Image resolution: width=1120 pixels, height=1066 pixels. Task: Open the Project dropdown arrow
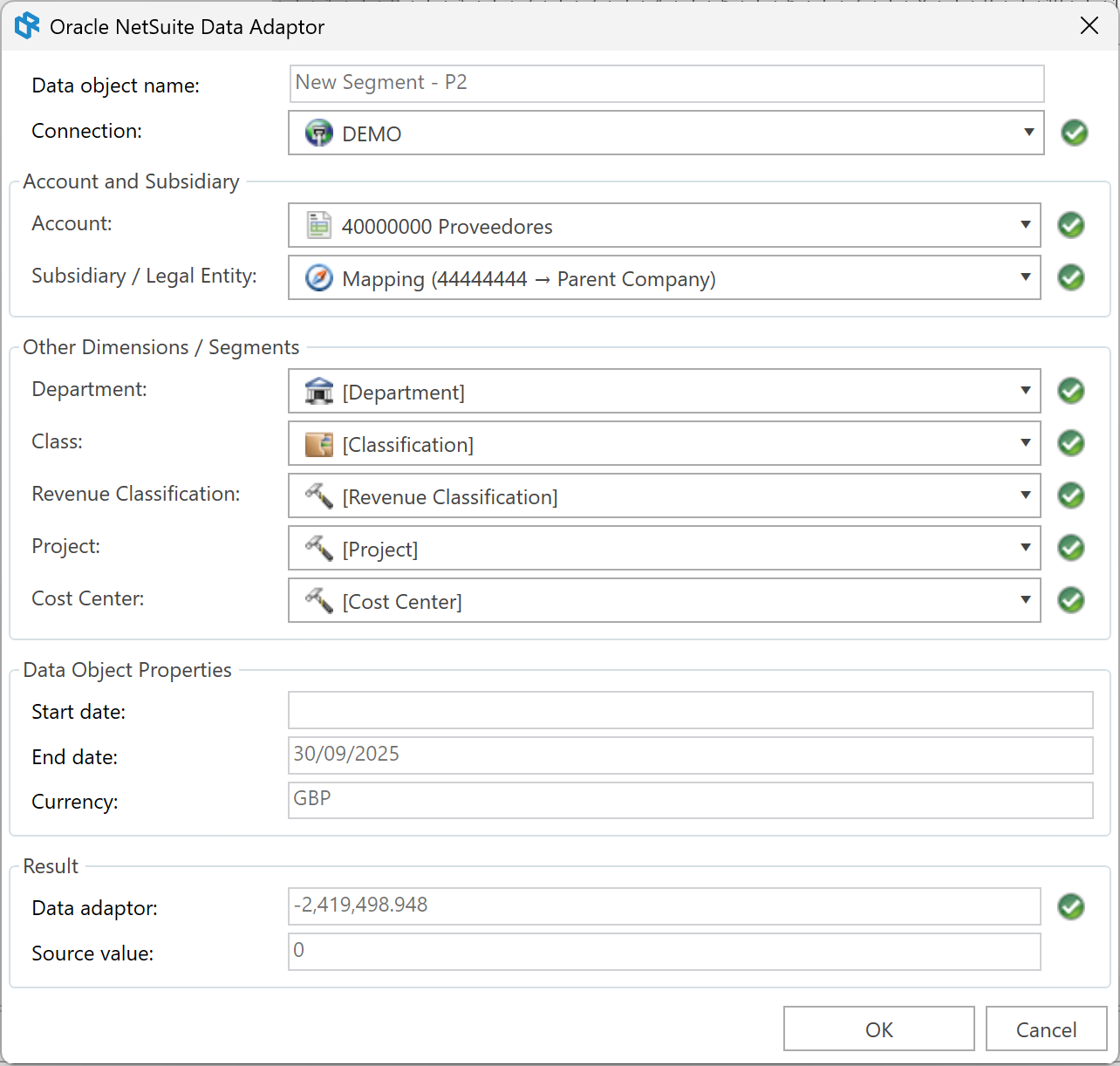click(1026, 548)
